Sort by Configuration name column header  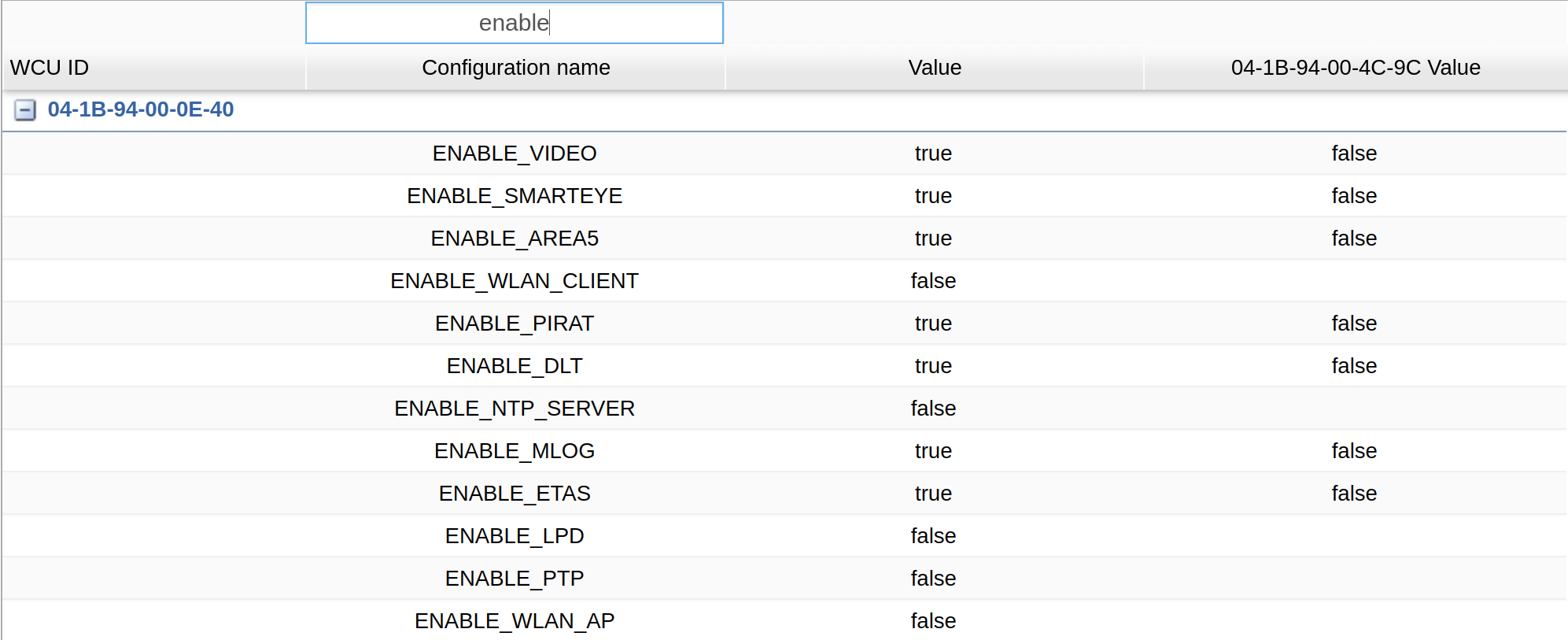pyautogui.click(x=515, y=68)
